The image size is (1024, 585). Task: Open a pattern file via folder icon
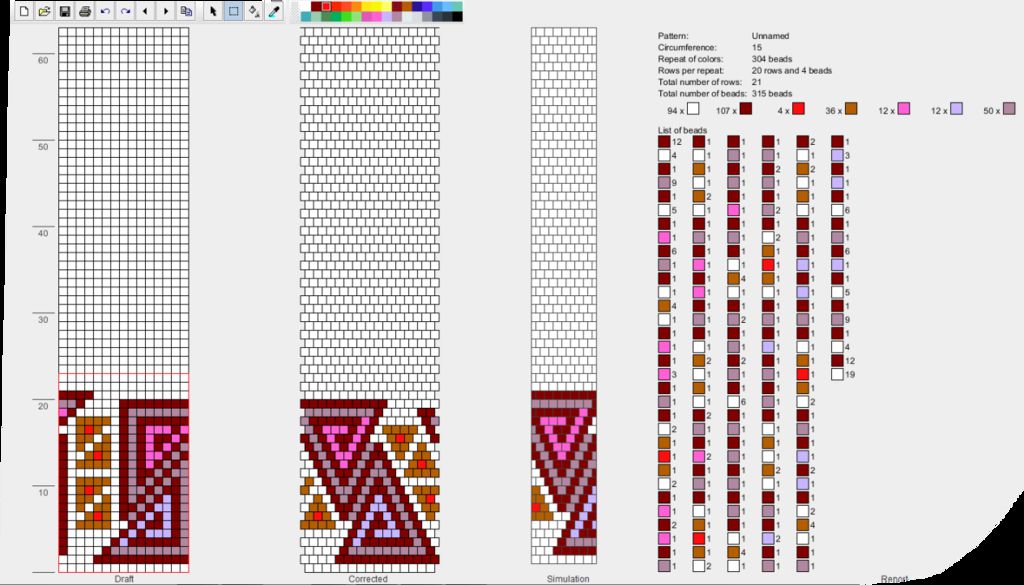pos(44,12)
